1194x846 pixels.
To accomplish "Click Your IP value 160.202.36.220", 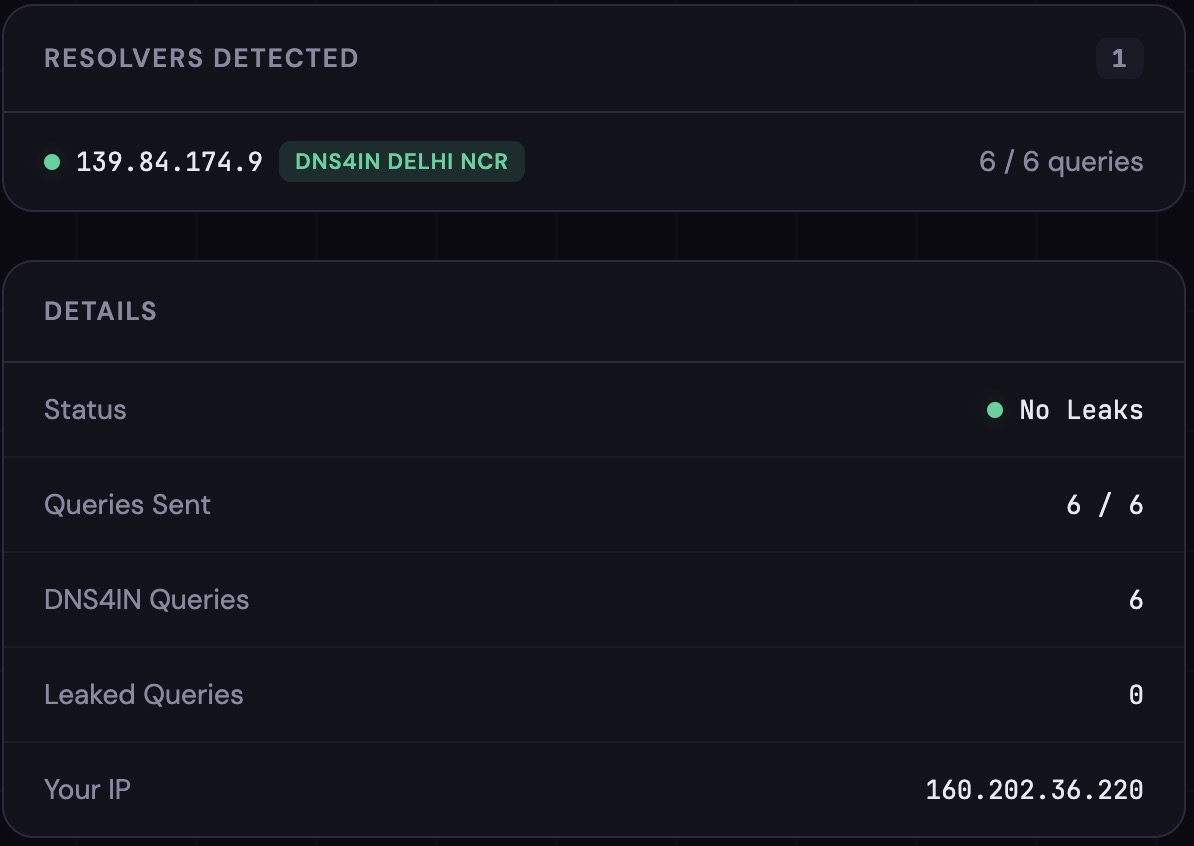I will click(x=1034, y=789).
